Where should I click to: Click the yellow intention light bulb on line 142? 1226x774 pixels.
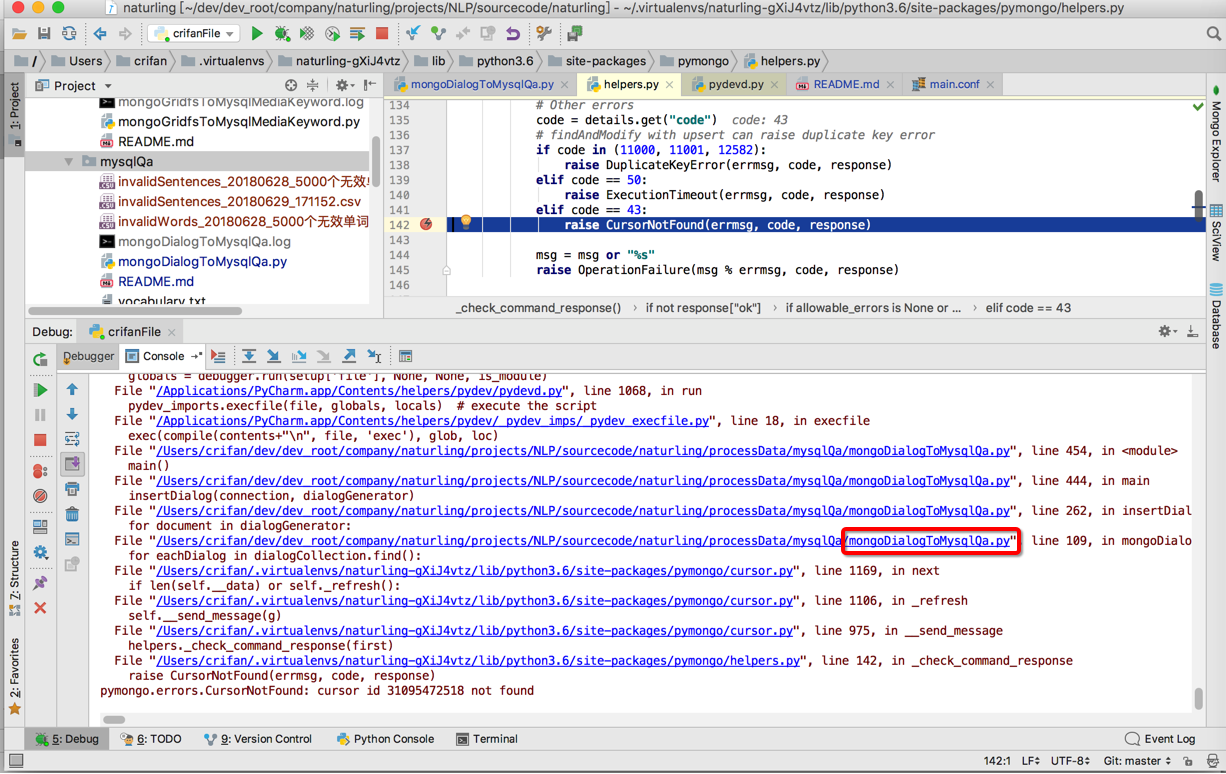[x=466, y=223]
